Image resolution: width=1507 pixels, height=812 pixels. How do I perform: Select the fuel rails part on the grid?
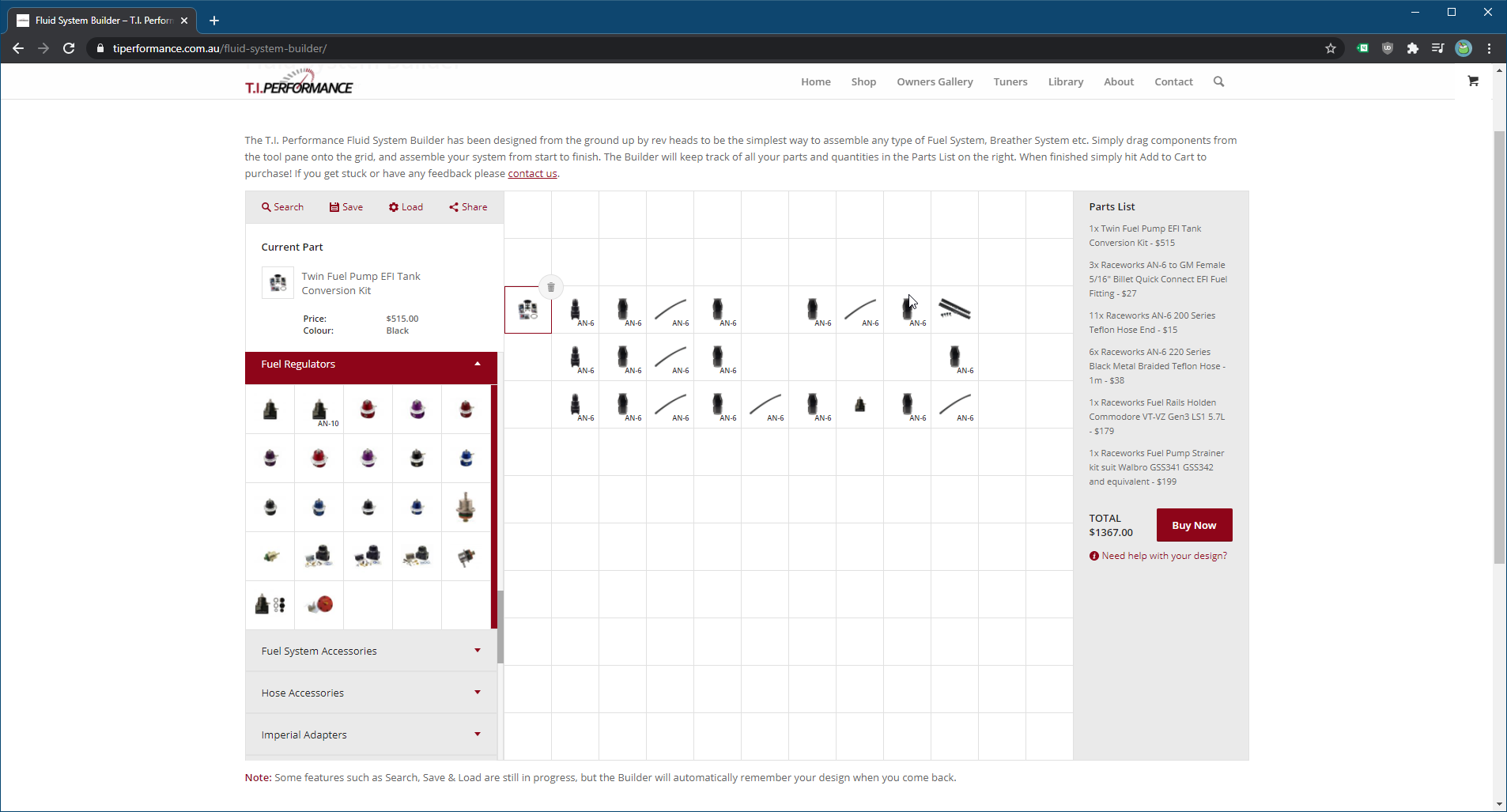point(955,310)
